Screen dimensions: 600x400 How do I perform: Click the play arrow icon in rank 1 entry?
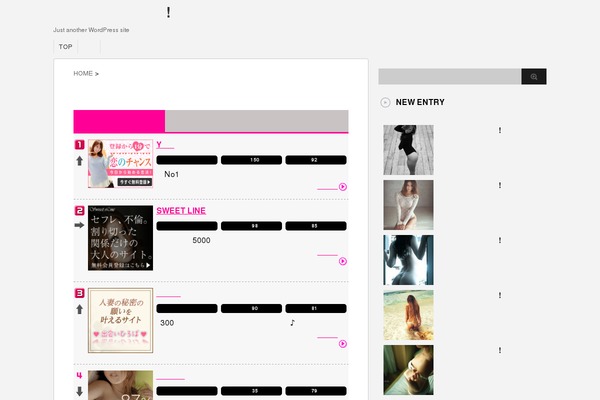[343, 187]
